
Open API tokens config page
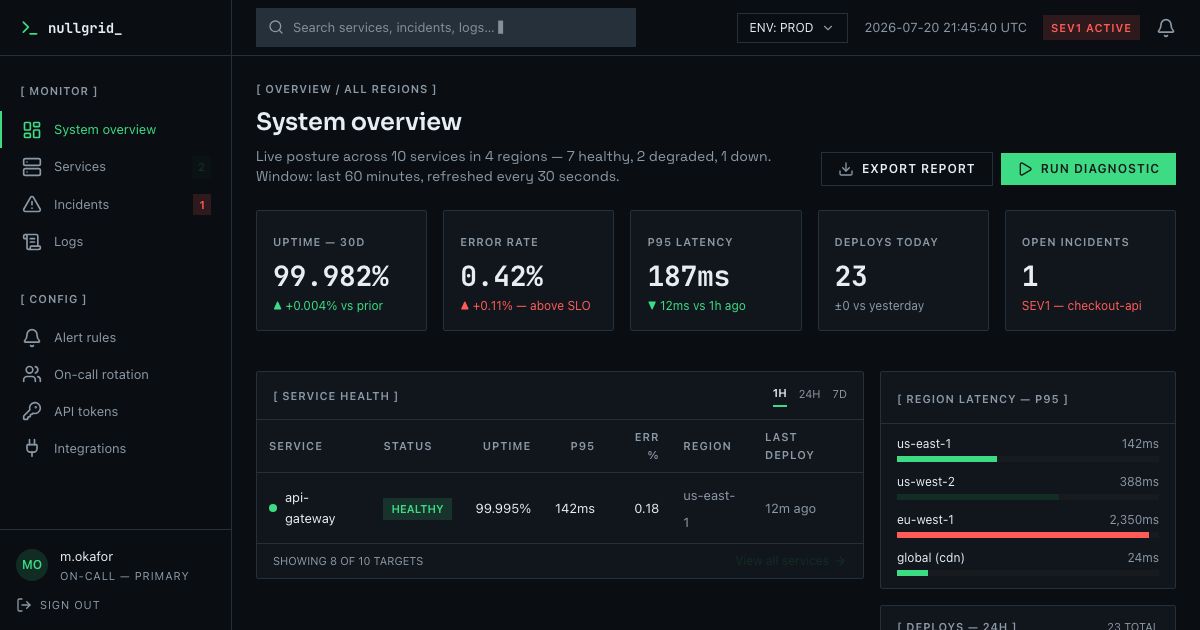coord(115,412)
